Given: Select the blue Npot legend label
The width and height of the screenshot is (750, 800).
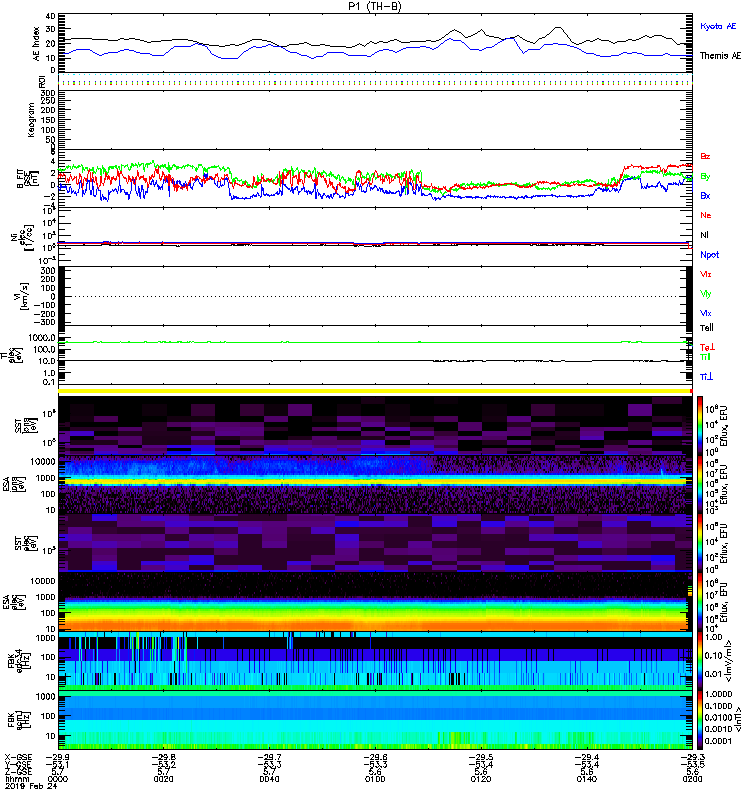Looking at the screenshot, I should pyautogui.click(x=709, y=255).
